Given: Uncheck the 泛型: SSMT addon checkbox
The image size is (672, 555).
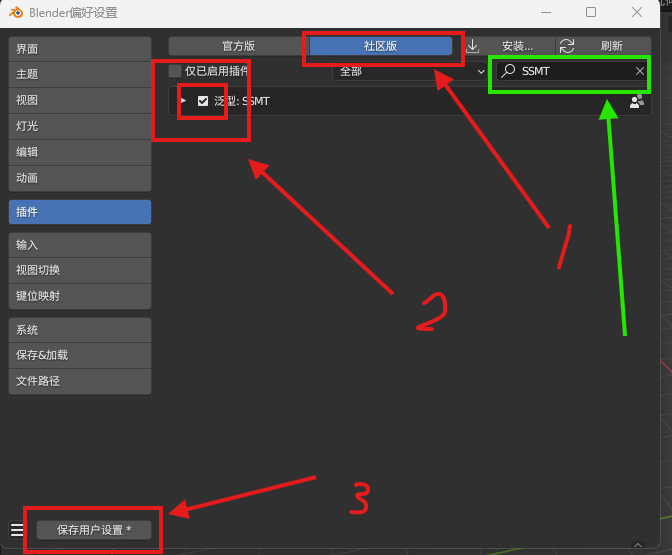Looking at the screenshot, I should tap(203, 101).
